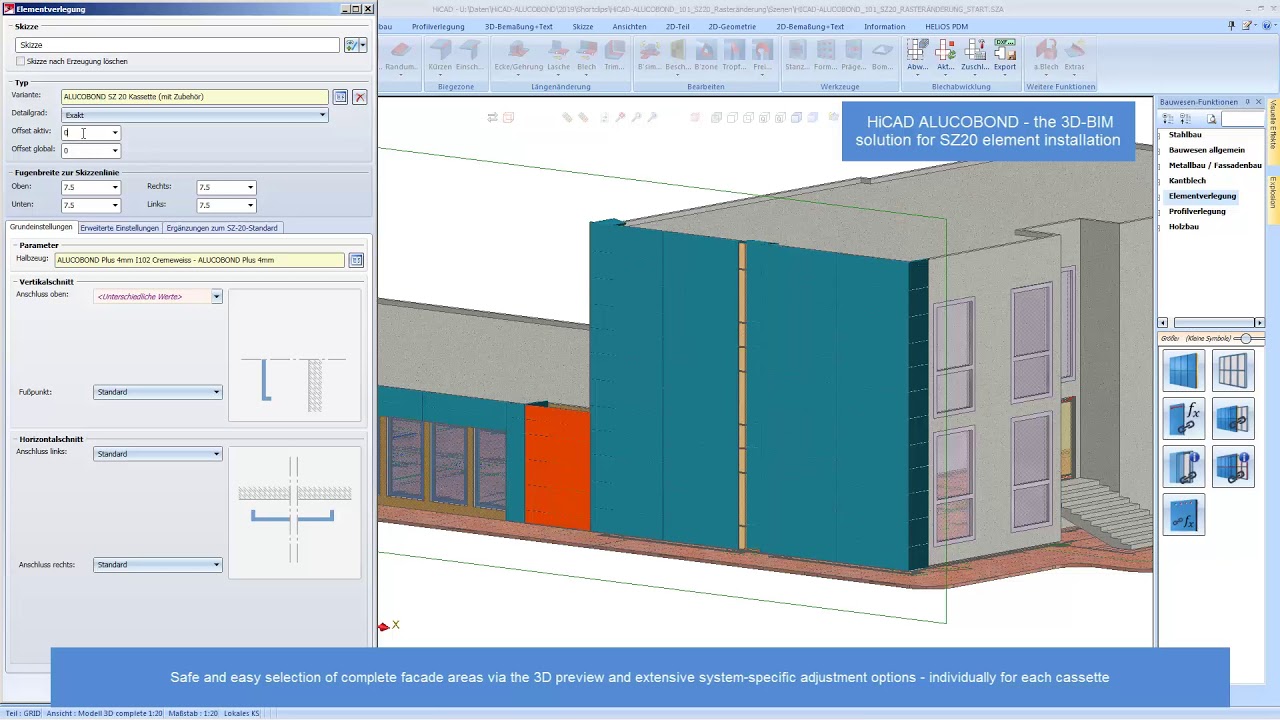
Task: Click the fx linked panel icon
Action: point(1184,419)
